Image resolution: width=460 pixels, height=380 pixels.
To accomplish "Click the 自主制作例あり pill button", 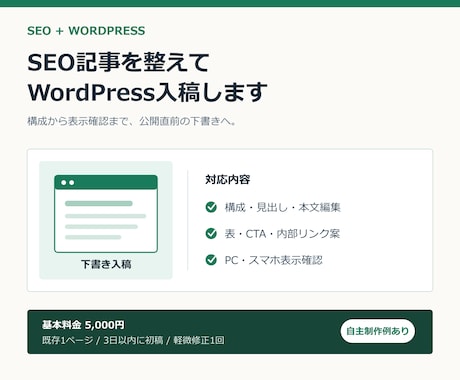I will coord(378,331).
